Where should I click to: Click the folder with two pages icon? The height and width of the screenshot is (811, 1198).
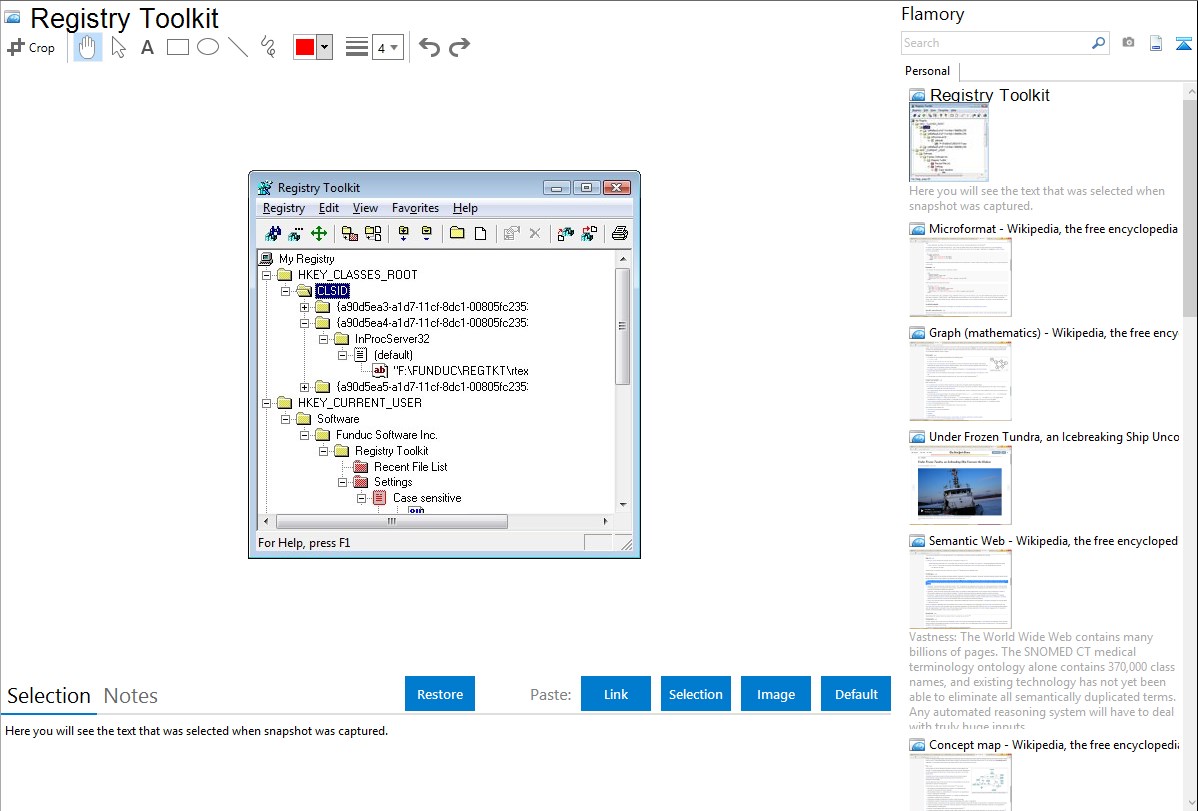373,234
